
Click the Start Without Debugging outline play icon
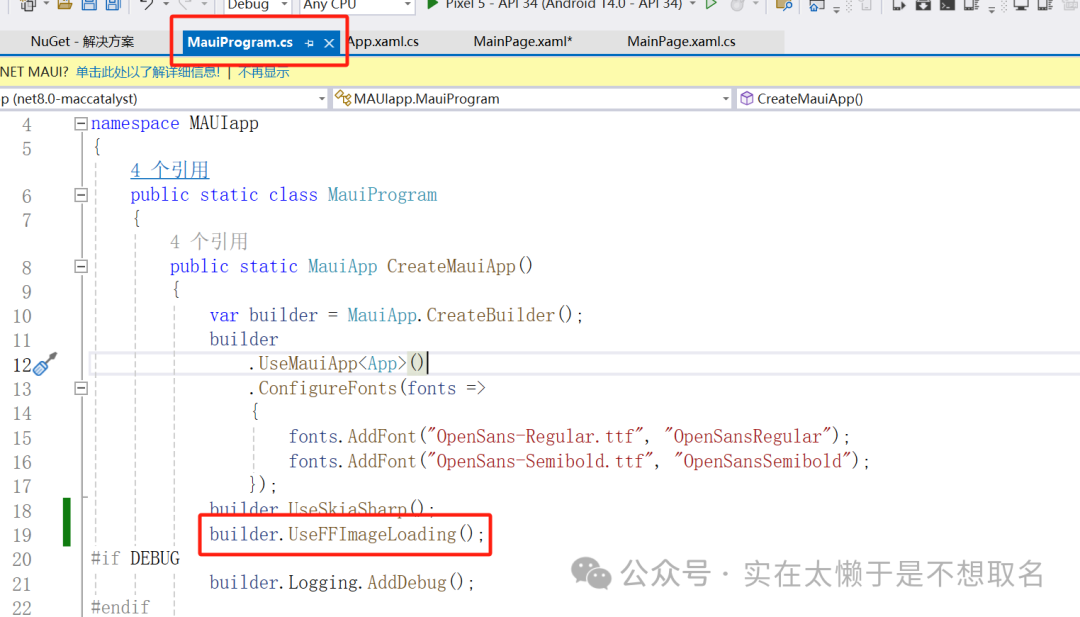click(x=711, y=5)
